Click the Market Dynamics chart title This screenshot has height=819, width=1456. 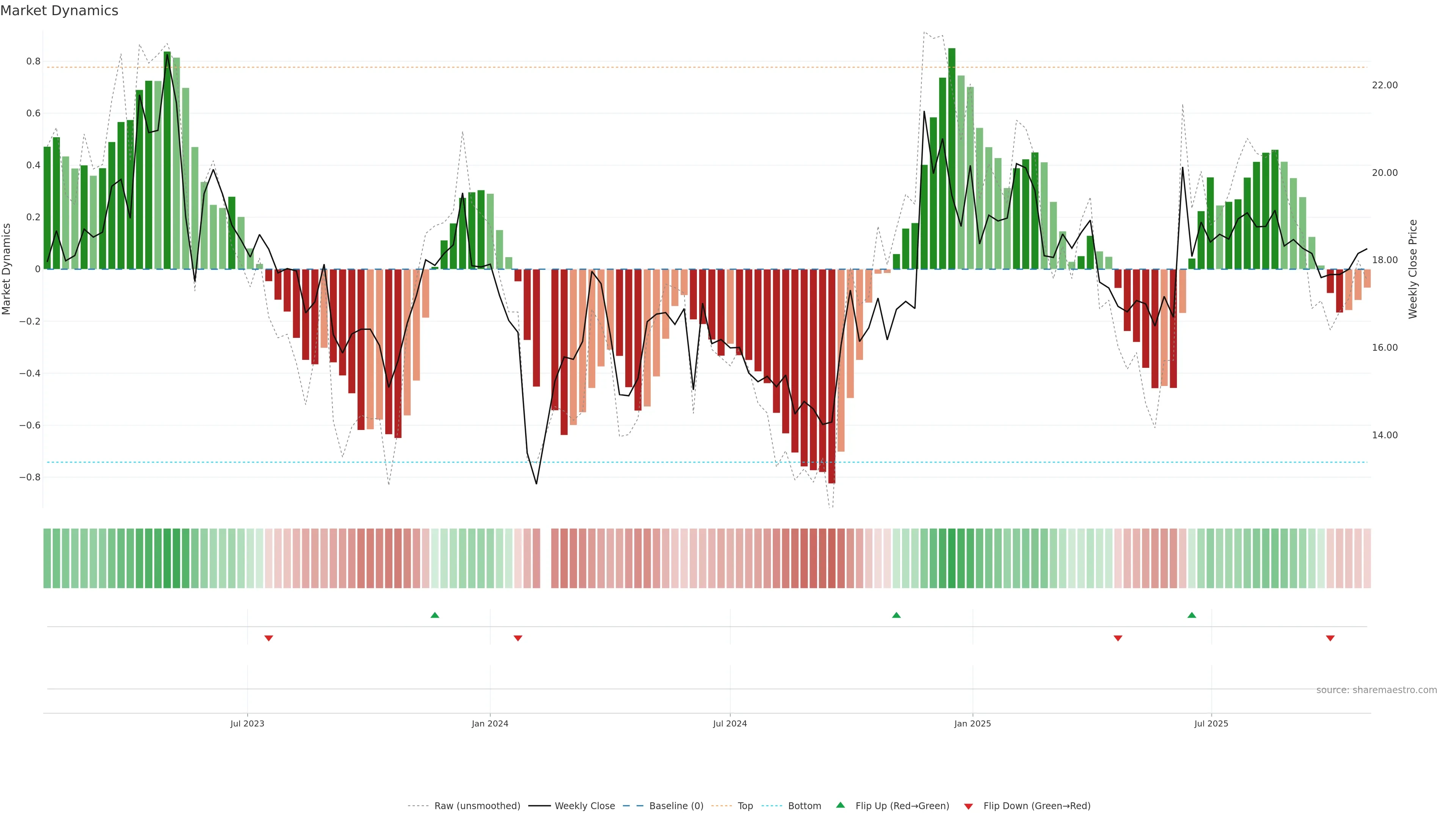pos(60,11)
